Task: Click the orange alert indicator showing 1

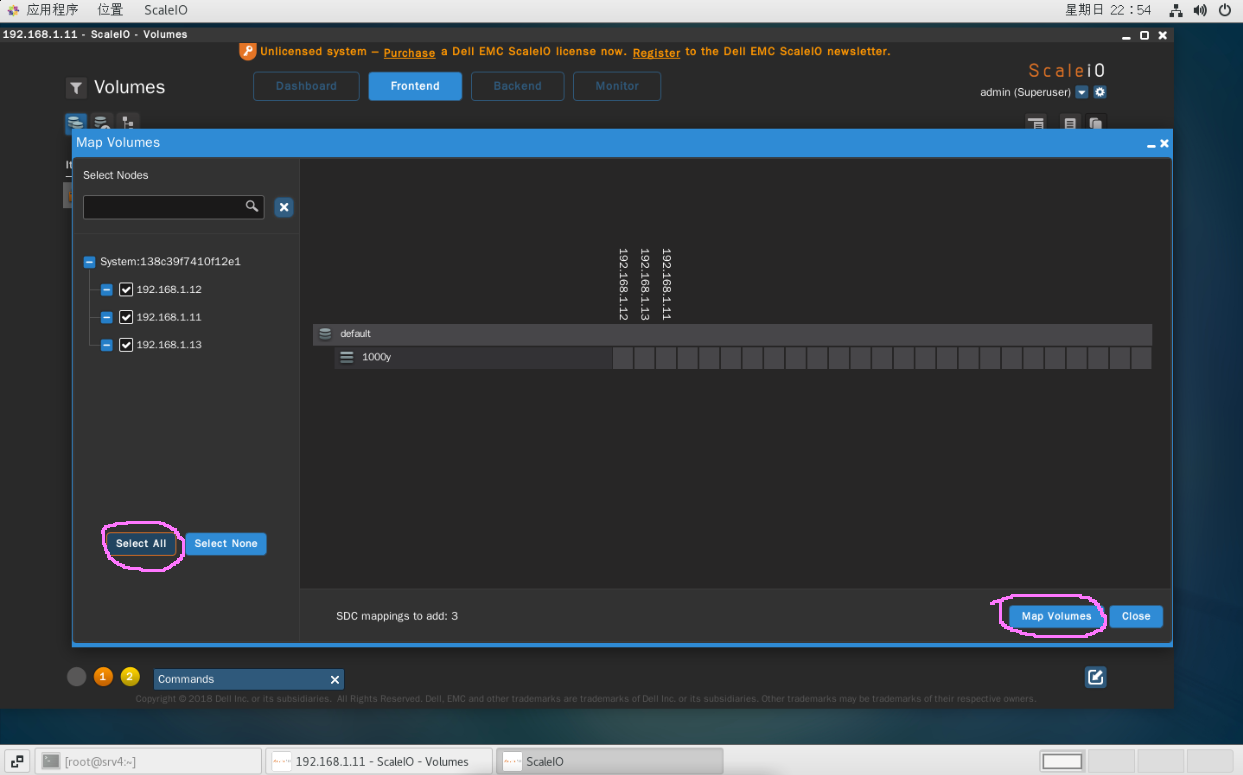Action: click(x=103, y=677)
